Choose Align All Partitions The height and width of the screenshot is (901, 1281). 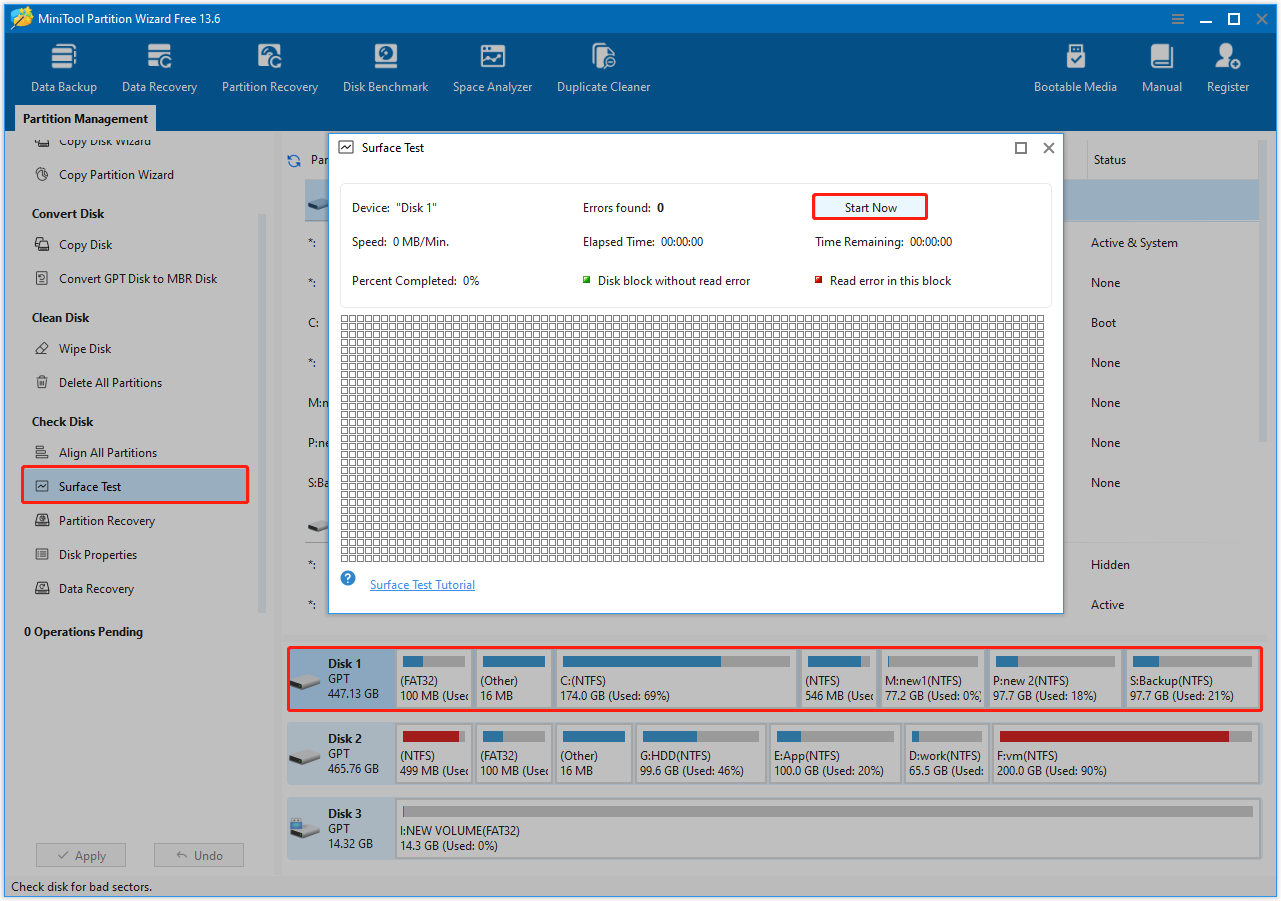tap(108, 453)
